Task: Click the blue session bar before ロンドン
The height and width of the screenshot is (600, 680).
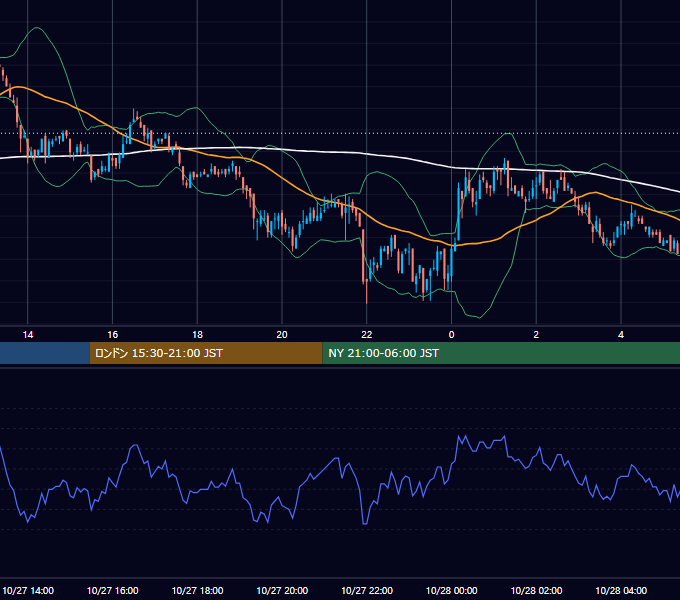Action: coord(45,353)
